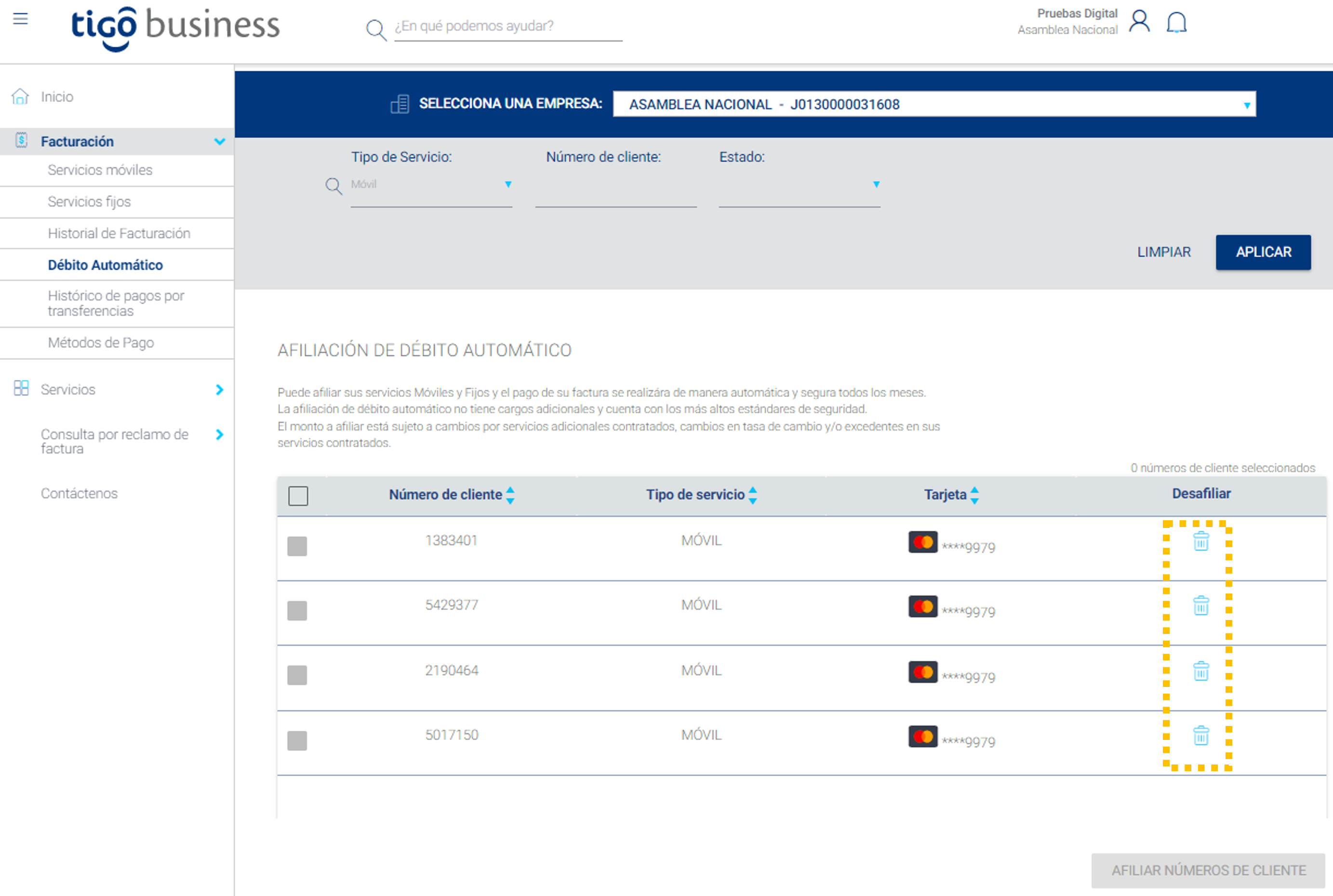Click trash icon for client 5429377
This screenshot has height=896, width=1333.
[x=1201, y=605]
